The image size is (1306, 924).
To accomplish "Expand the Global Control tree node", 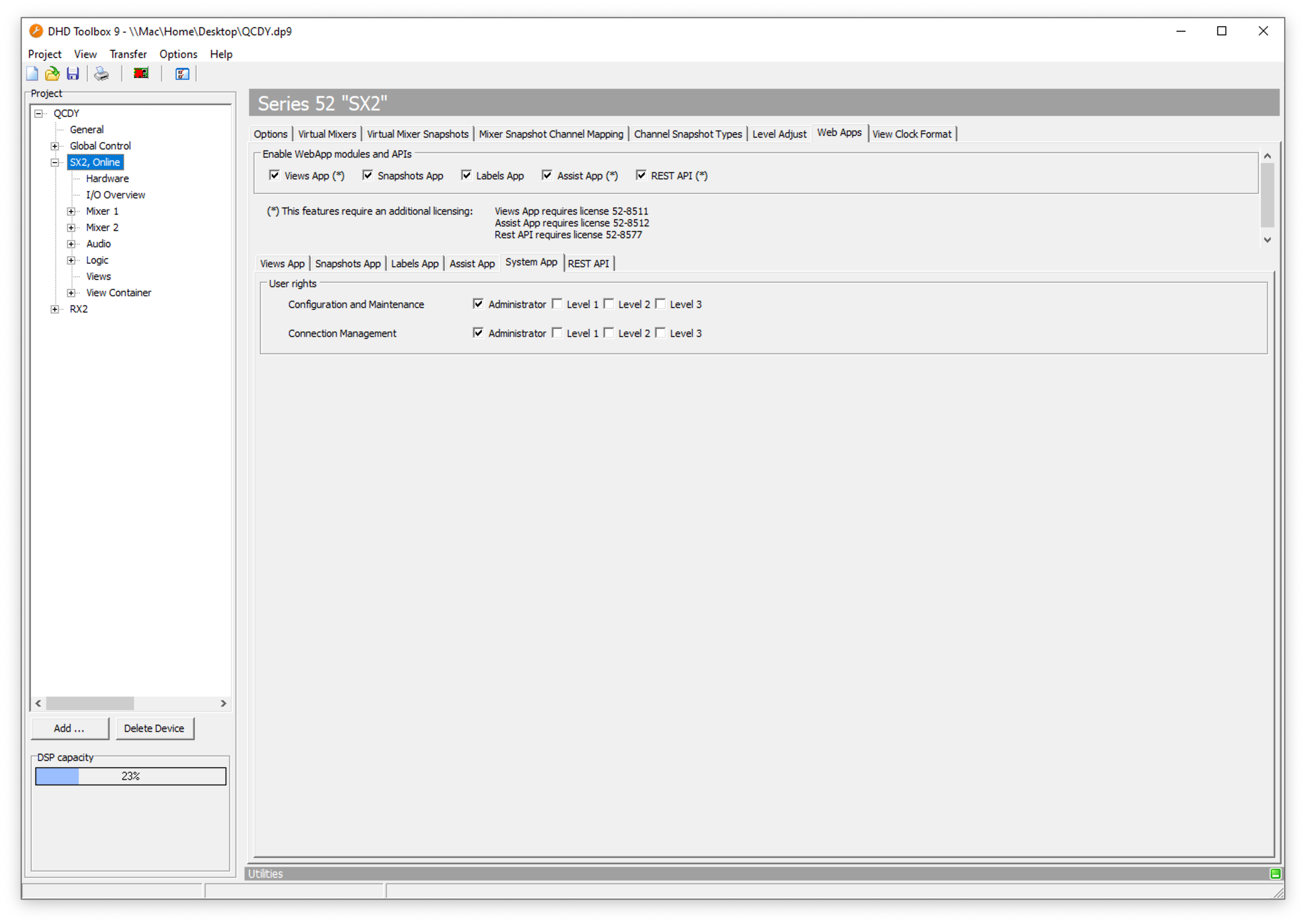I will (x=55, y=146).
